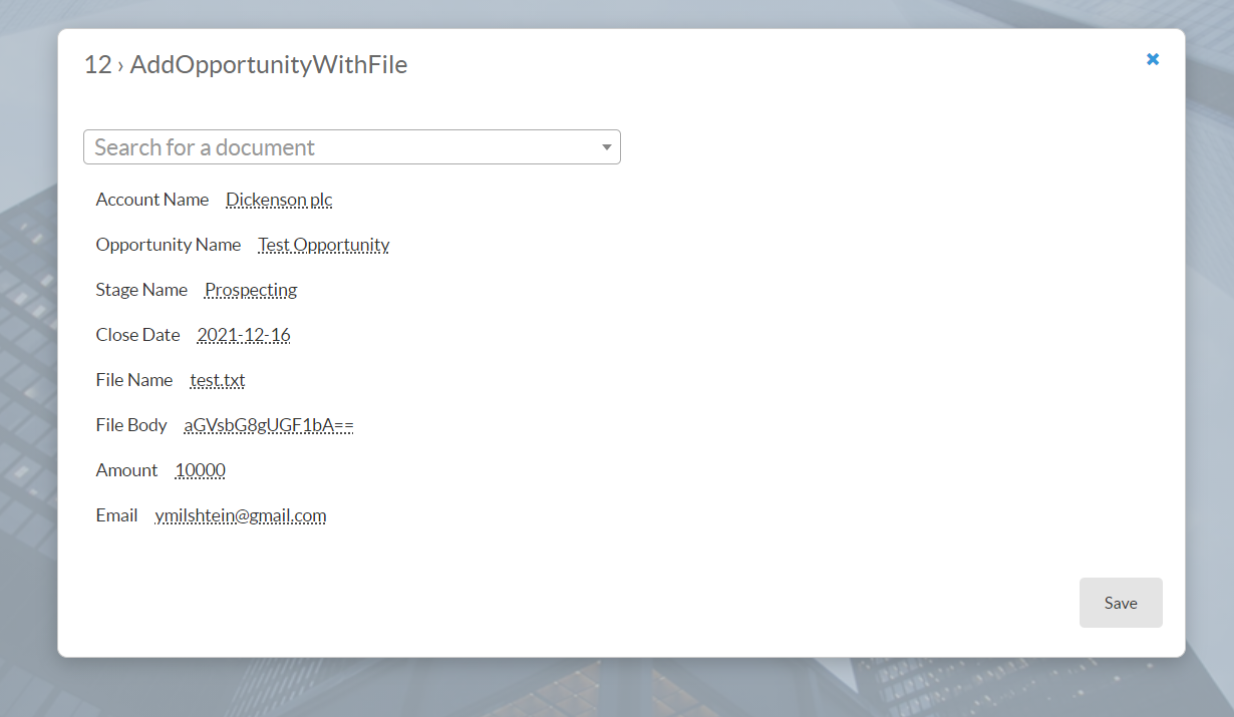This screenshot has height=717, width=1234.
Task: Edit the Test Opportunity value
Action: coord(323,245)
